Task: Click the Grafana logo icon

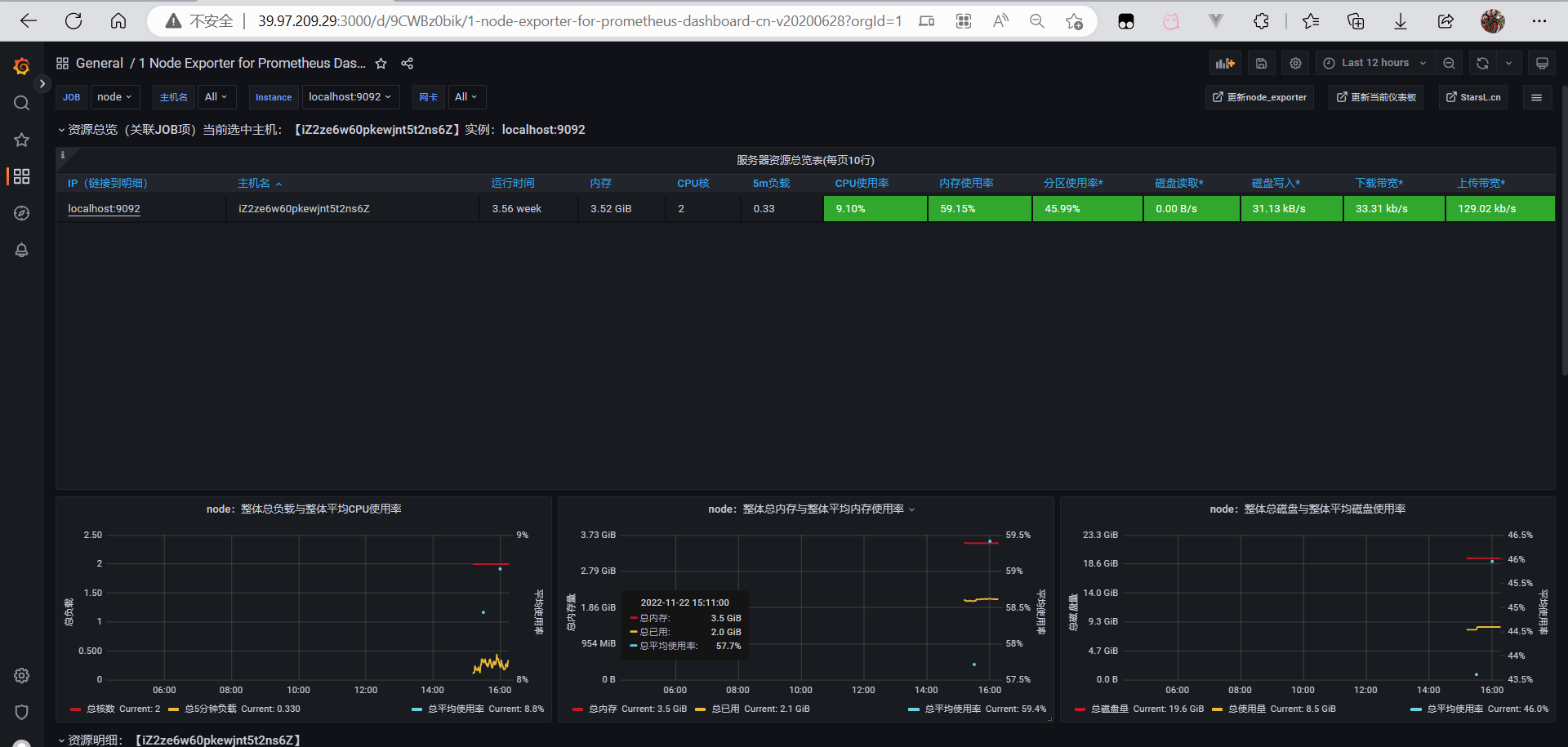Action: coord(22,66)
